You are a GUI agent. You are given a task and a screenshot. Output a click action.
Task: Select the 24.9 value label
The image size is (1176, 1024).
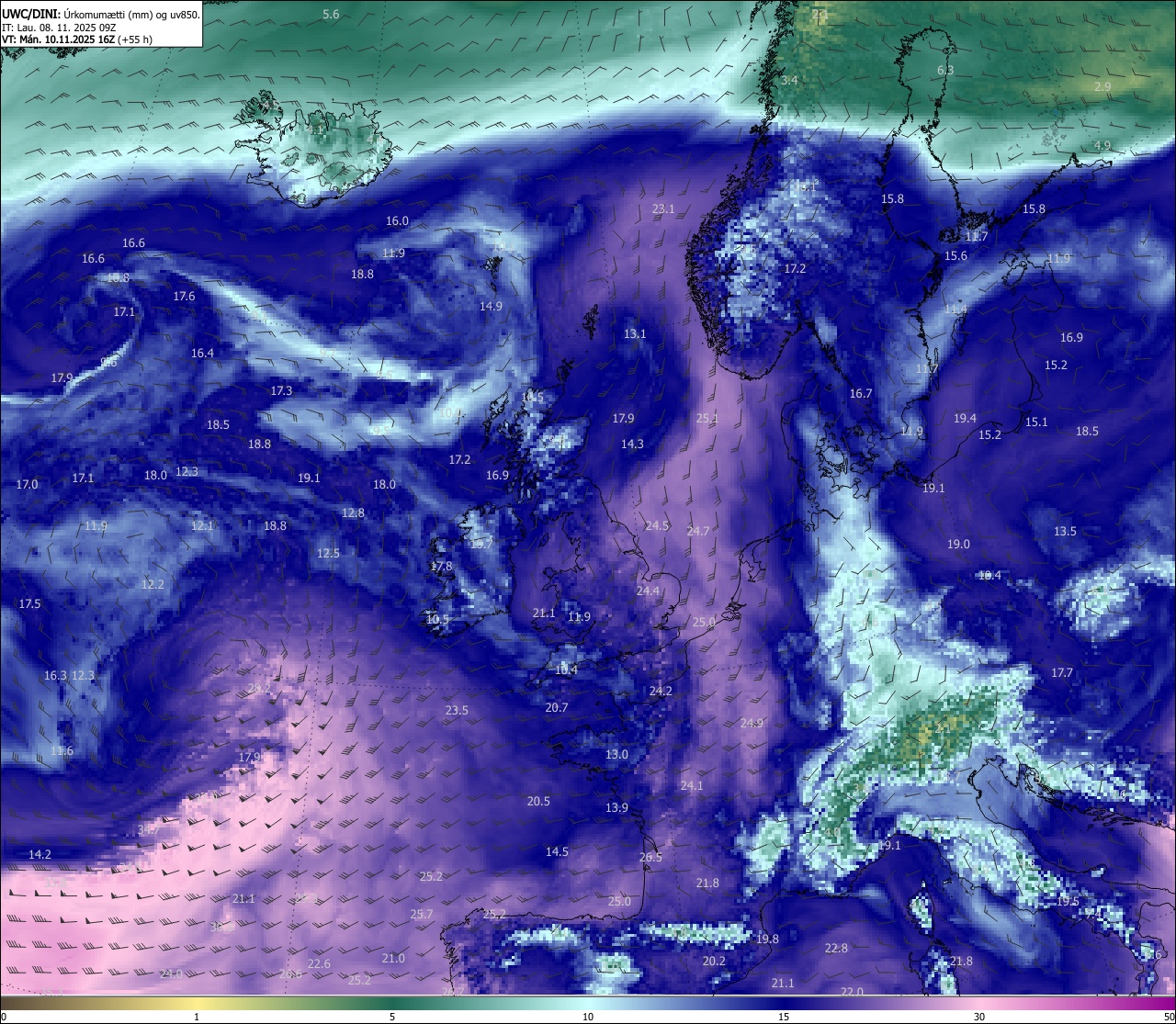[x=752, y=724]
